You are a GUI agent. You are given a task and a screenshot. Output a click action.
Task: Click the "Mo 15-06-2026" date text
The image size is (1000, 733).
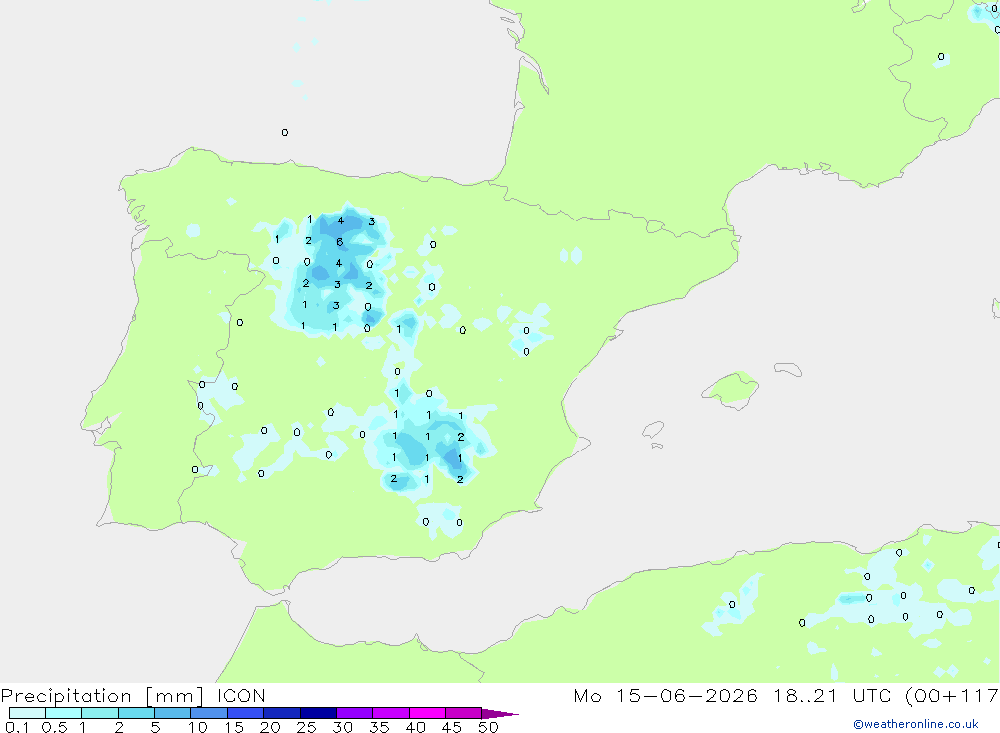(x=666, y=695)
